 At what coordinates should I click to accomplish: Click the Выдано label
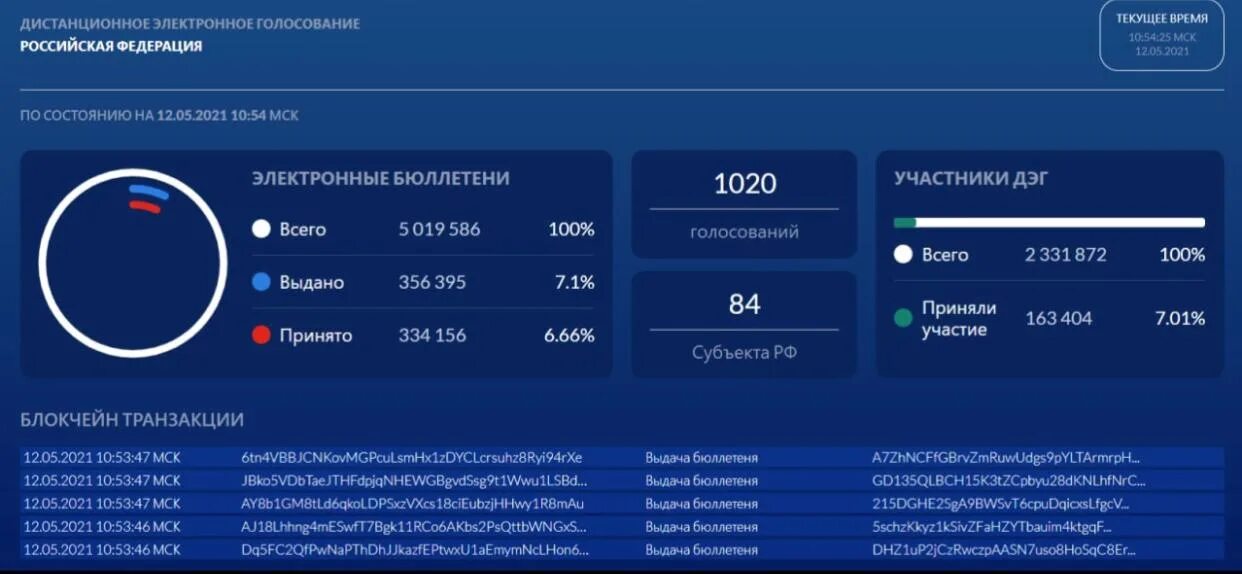point(312,283)
